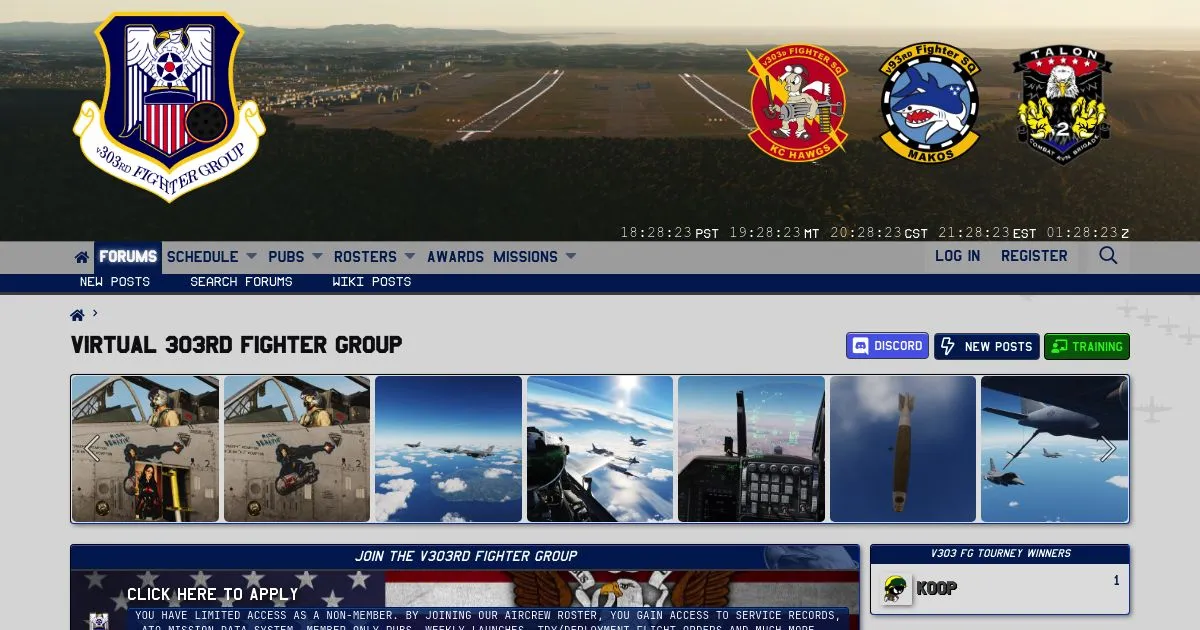Click the Discord button
The image size is (1200, 630).
(887, 346)
